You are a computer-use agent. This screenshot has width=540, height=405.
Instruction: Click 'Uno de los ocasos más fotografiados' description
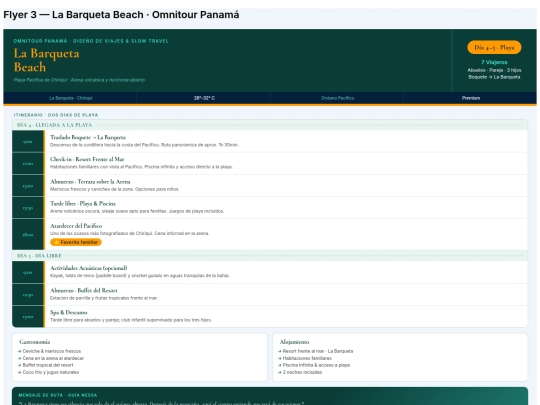pos(129,233)
